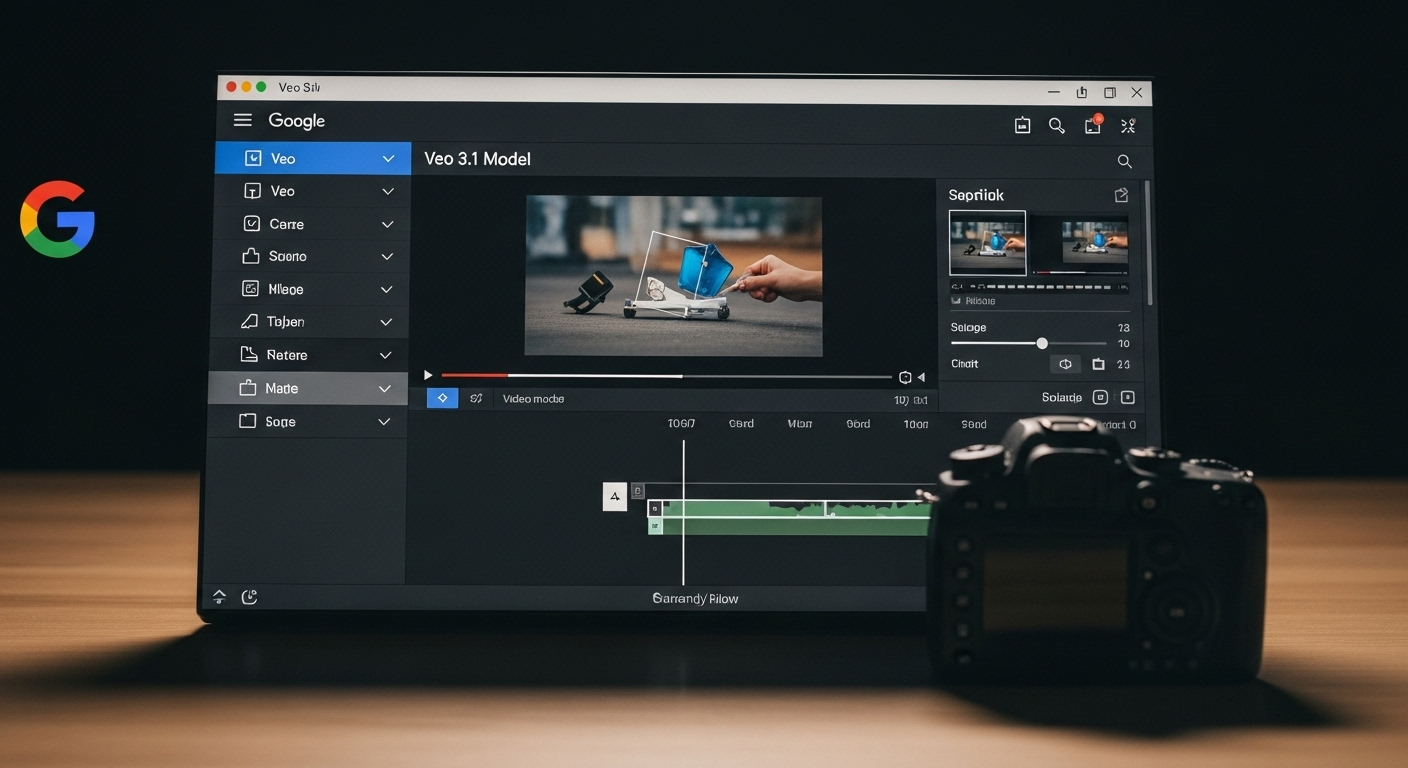Click the search icon beside Veo 3.1 Model
This screenshot has height=768, width=1408.
1124,161
